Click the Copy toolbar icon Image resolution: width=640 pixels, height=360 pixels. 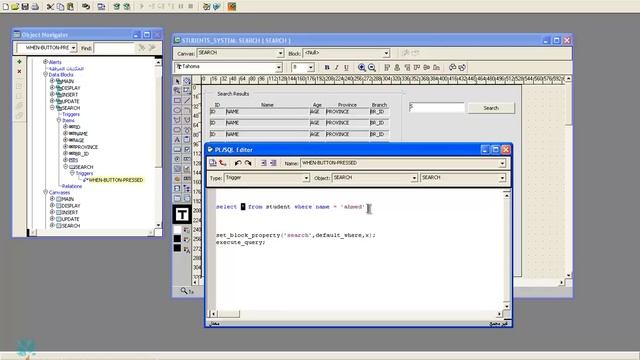click(x=60, y=7)
